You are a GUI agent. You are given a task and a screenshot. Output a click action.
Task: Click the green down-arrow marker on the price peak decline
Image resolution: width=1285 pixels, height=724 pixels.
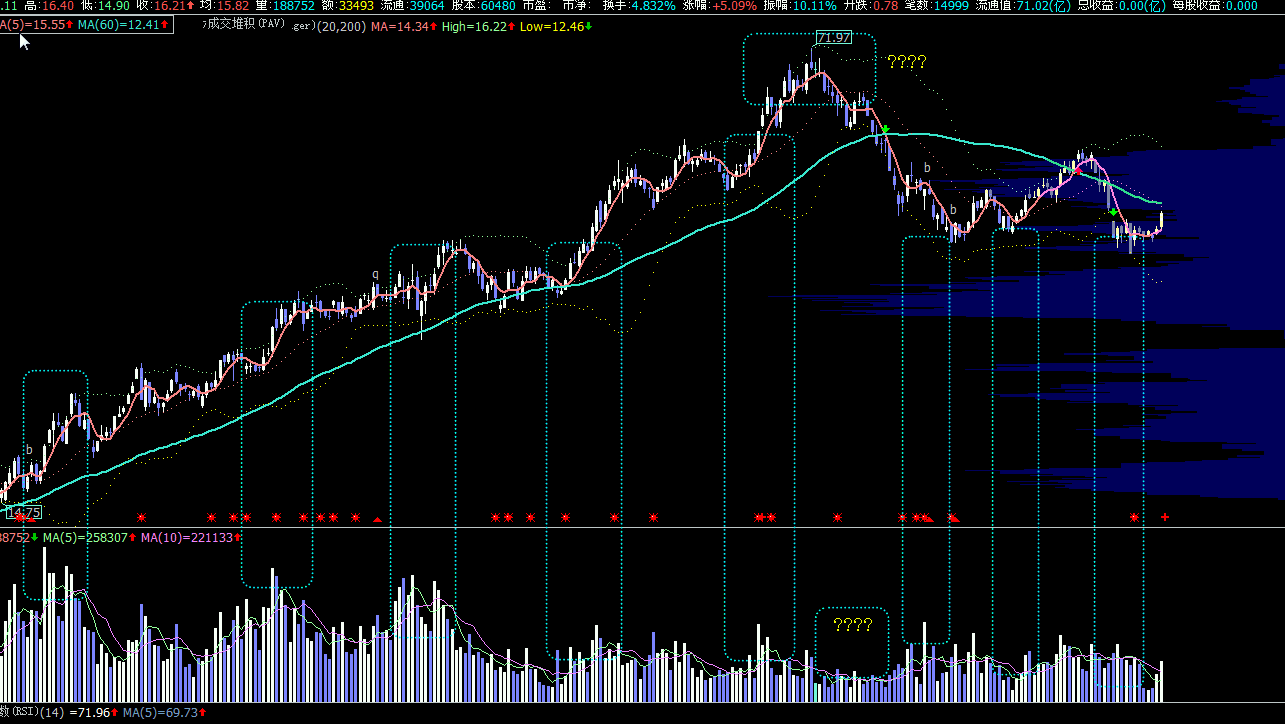point(885,130)
